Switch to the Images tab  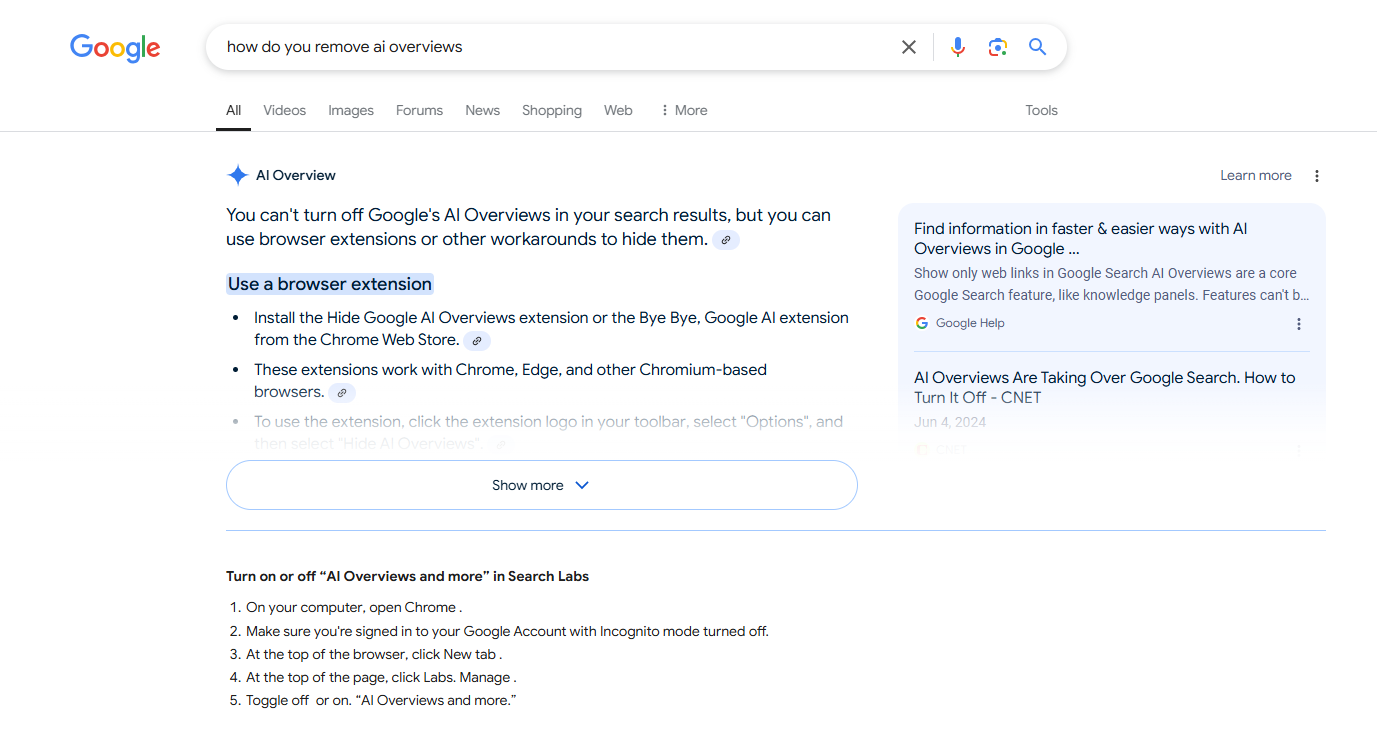coord(350,111)
